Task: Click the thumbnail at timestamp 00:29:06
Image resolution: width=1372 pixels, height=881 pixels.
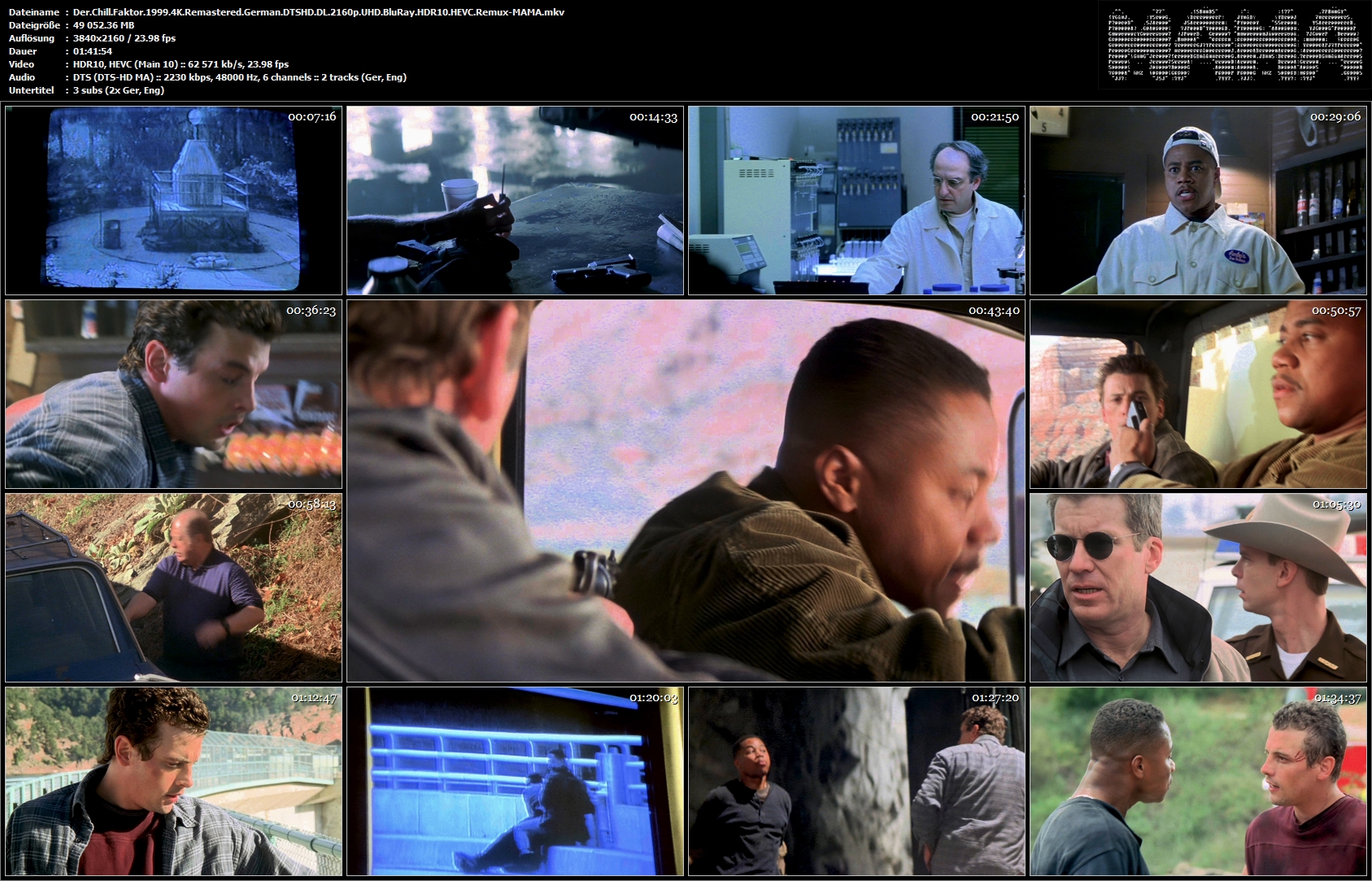Action: point(1198,200)
